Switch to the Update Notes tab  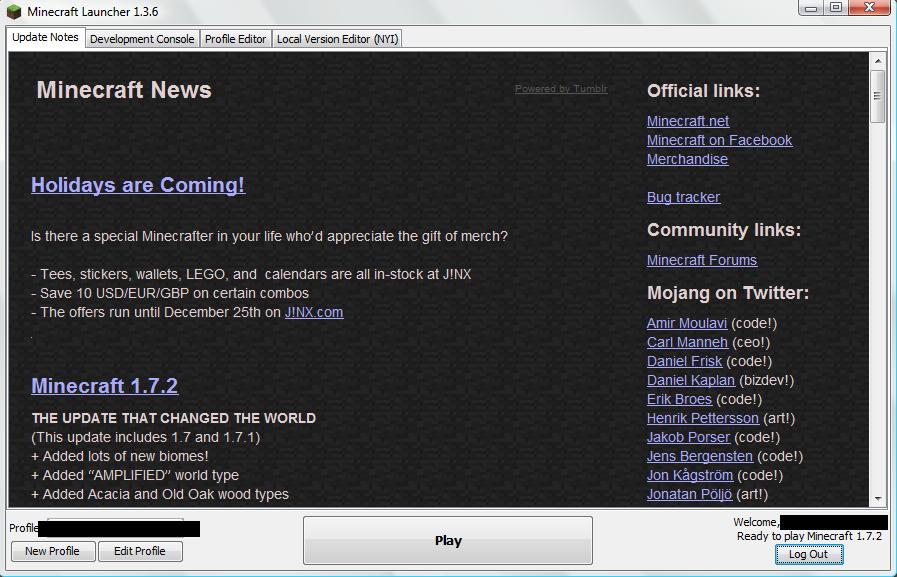(45, 38)
